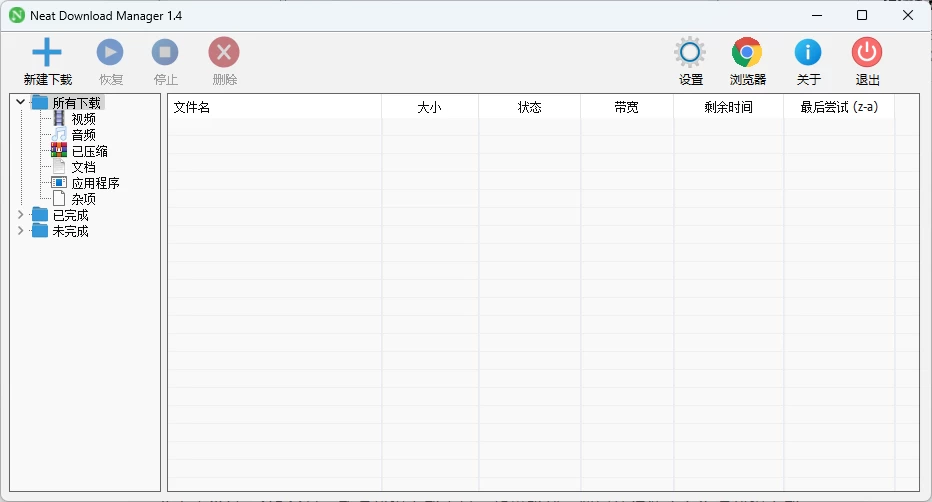This screenshot has height=502, width=932.
Task: Sort by 大小 column header
Action: (430, 107)
